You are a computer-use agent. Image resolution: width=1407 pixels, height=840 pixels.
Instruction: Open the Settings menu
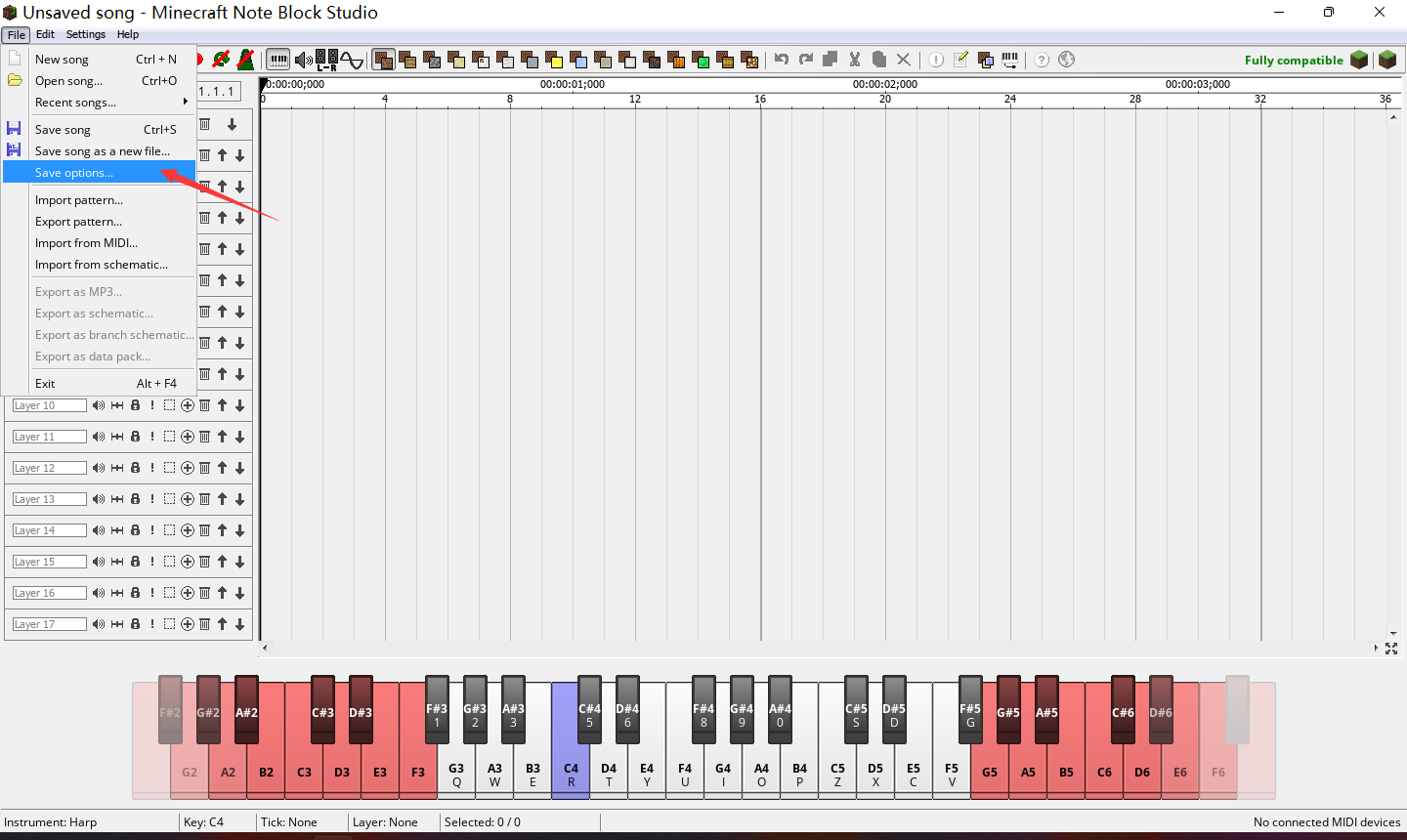tap(86, 34)
